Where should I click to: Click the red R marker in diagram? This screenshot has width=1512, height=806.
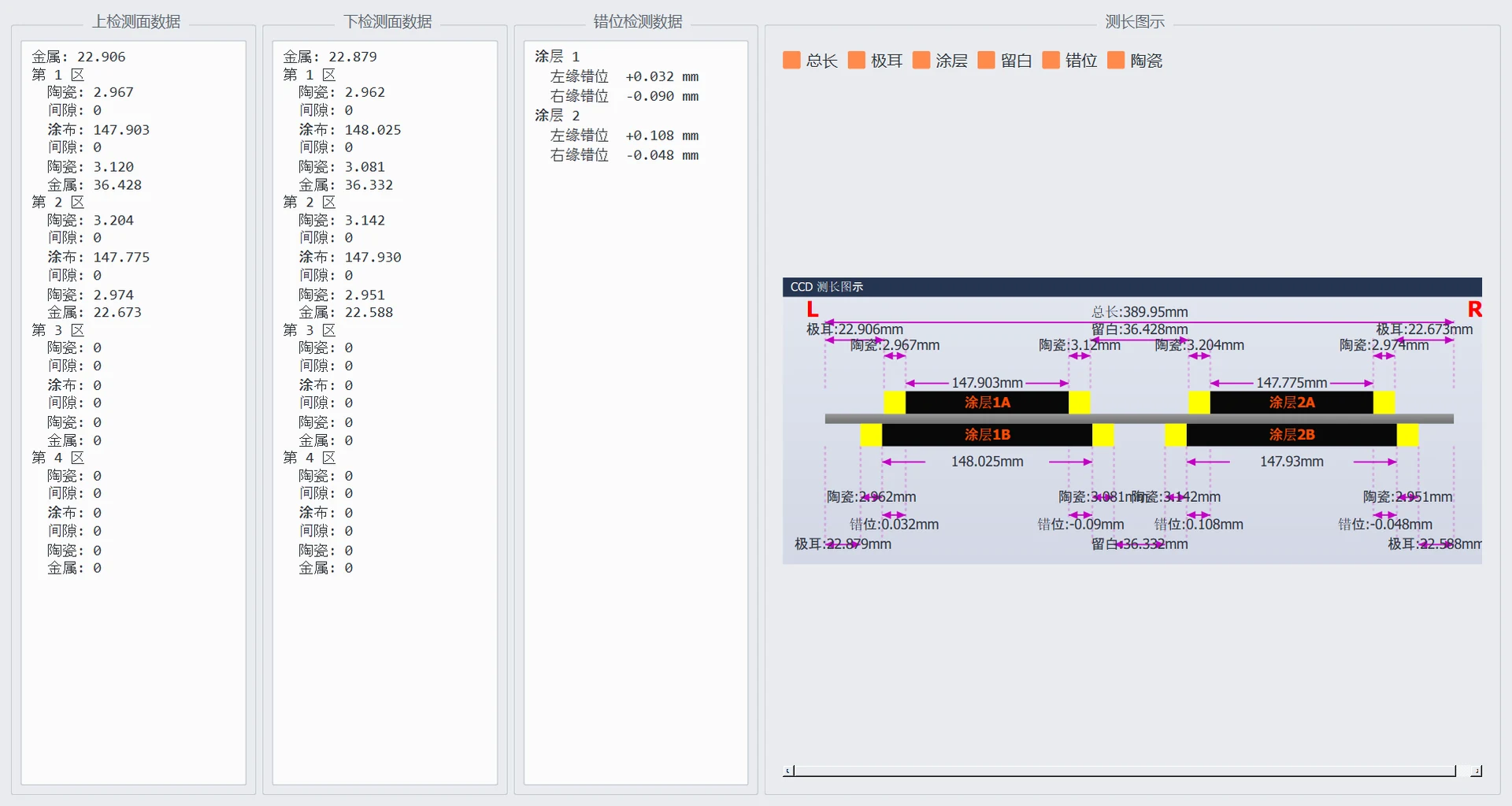[1475, 310]
